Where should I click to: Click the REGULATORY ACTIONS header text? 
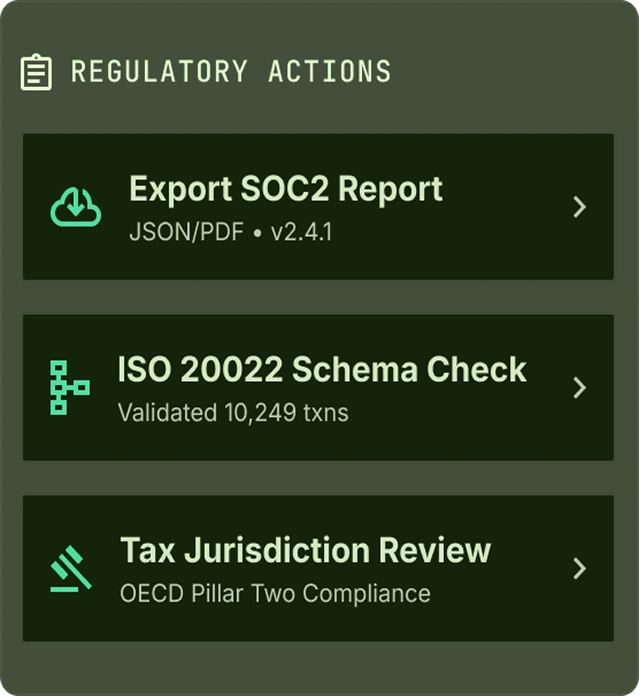point(231,71)
